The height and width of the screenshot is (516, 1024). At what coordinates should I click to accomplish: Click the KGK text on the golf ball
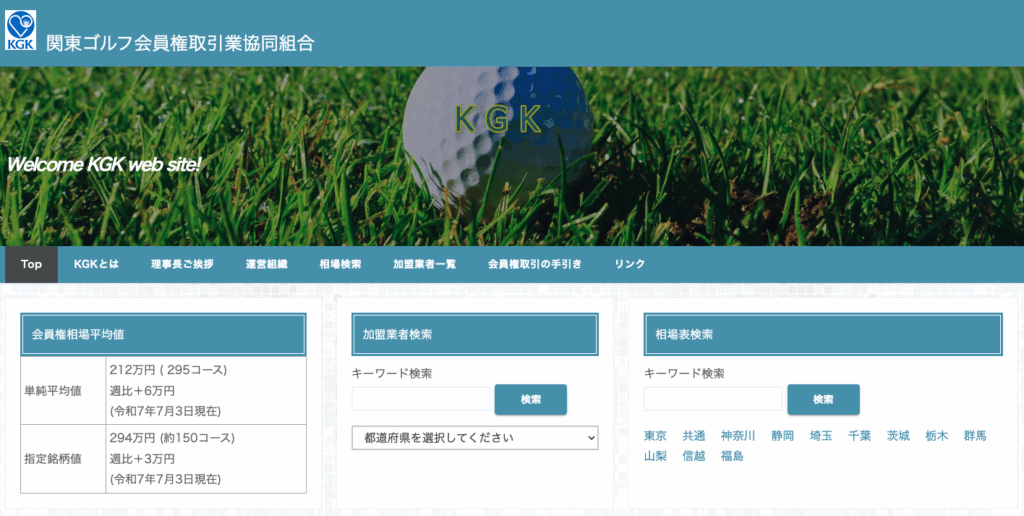(x=498, y=119)
